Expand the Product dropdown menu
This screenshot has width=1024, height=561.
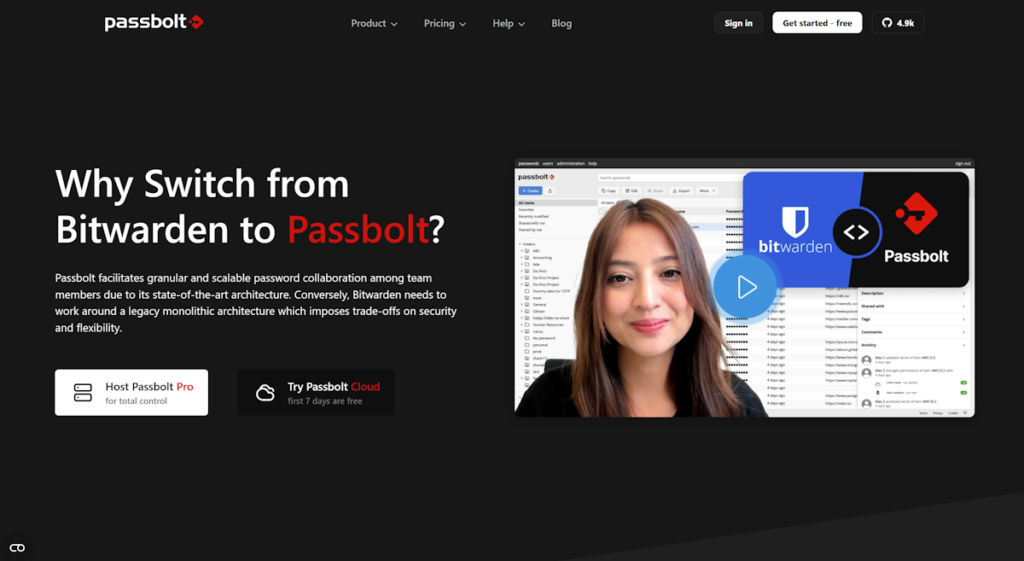pyautogui.click(x=374, y=23)
